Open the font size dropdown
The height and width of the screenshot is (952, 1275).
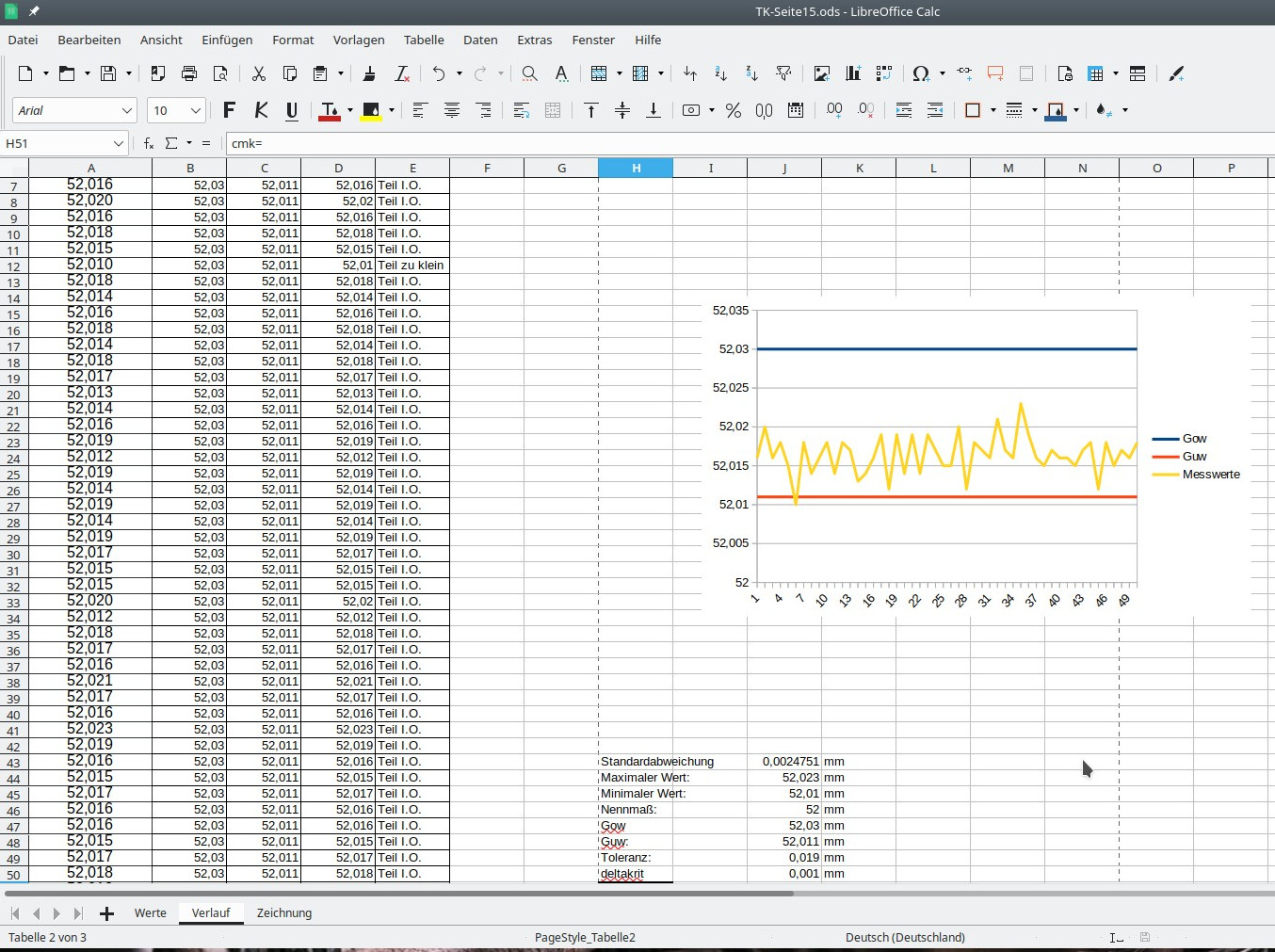click(x=196, y=110)
